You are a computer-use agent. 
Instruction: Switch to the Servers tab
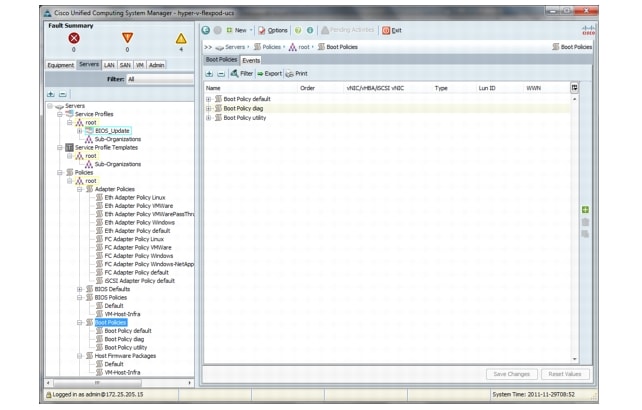89,65
